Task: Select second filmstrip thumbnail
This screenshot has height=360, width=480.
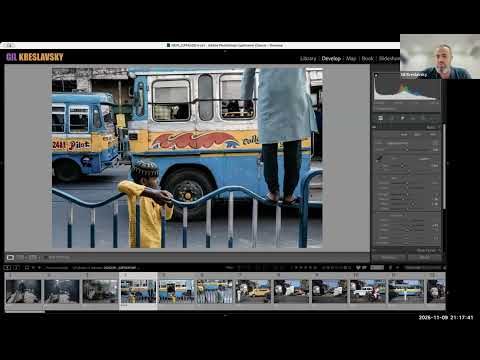Action: (x=62, y=291)
